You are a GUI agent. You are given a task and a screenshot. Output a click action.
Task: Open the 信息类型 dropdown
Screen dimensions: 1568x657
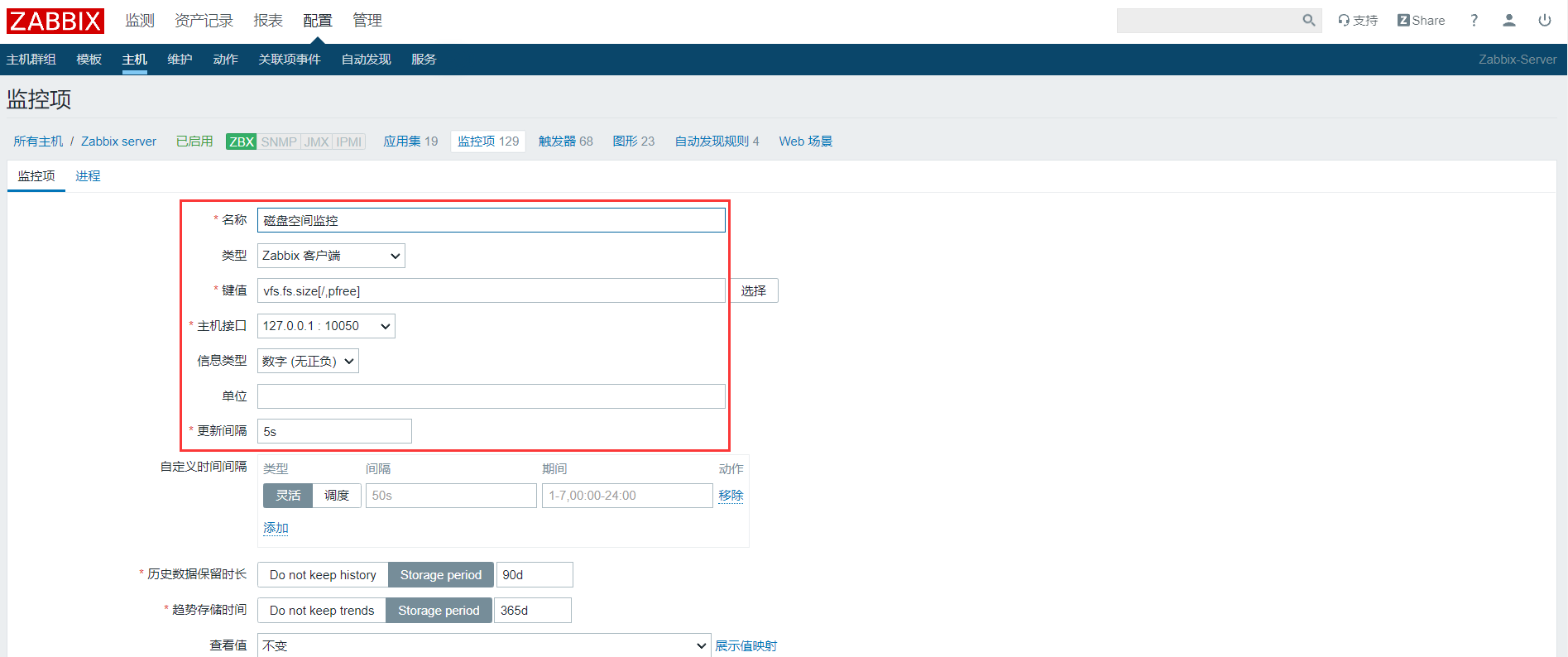click(x=308, y=361)
